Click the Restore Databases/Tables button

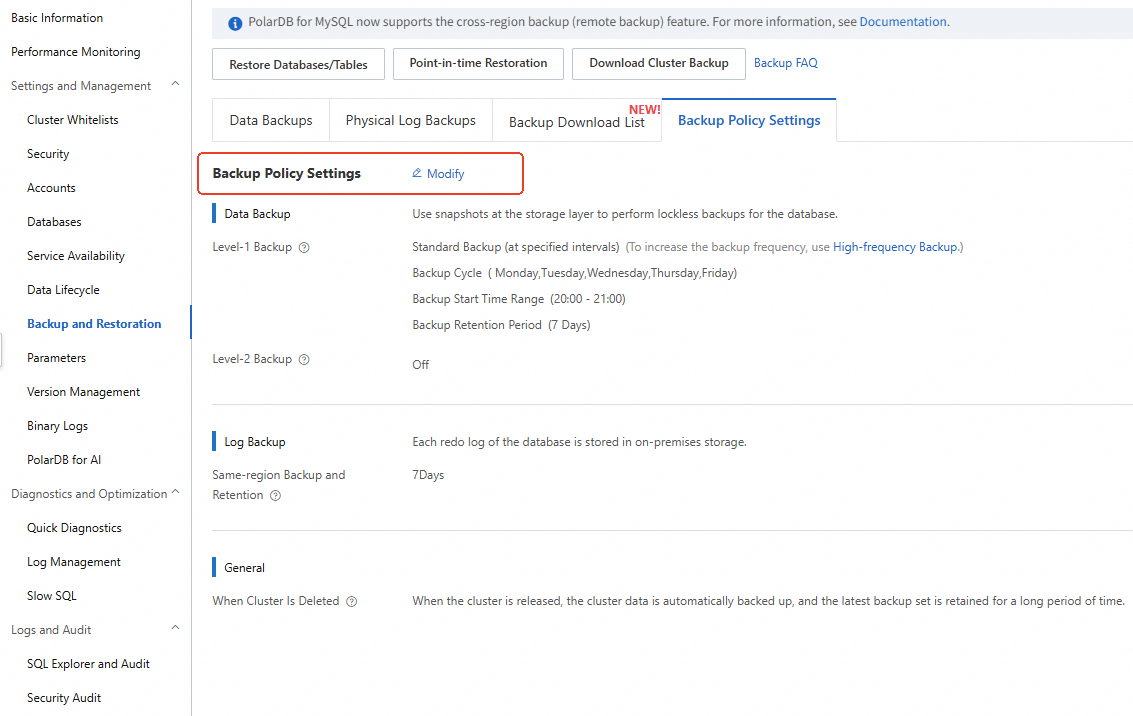(x=298, y=64)
